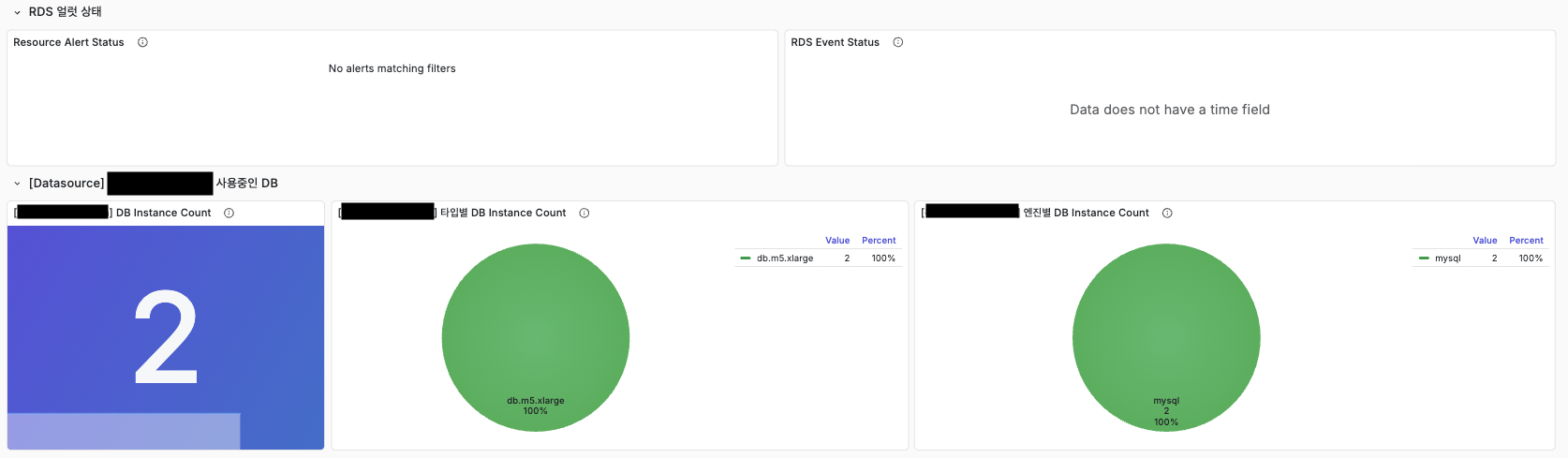Sort by Percent in the instance type legend

pos(879,241)
